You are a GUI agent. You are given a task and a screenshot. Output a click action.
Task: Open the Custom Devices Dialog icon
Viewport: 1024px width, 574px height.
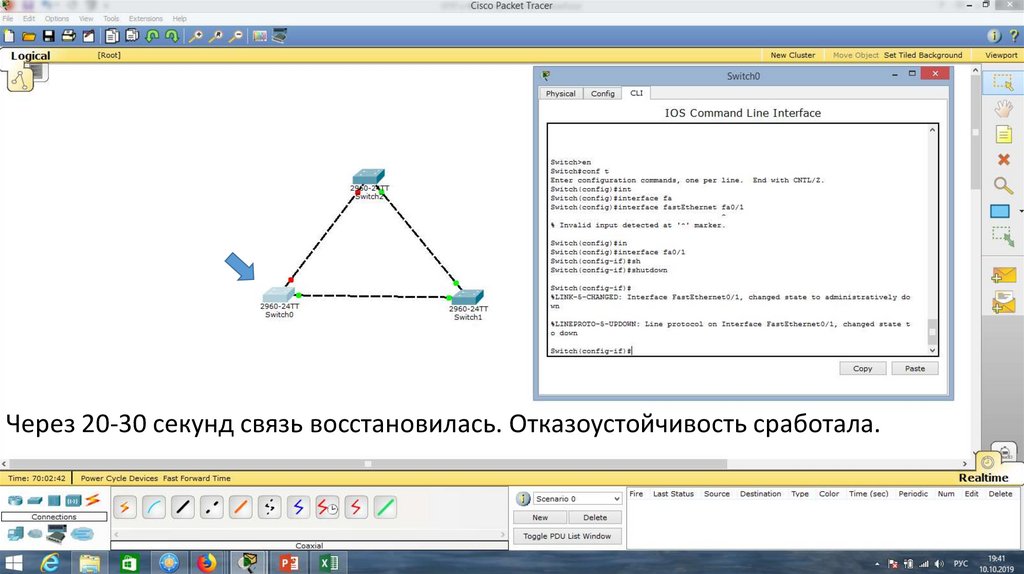(x=280, y=36)
